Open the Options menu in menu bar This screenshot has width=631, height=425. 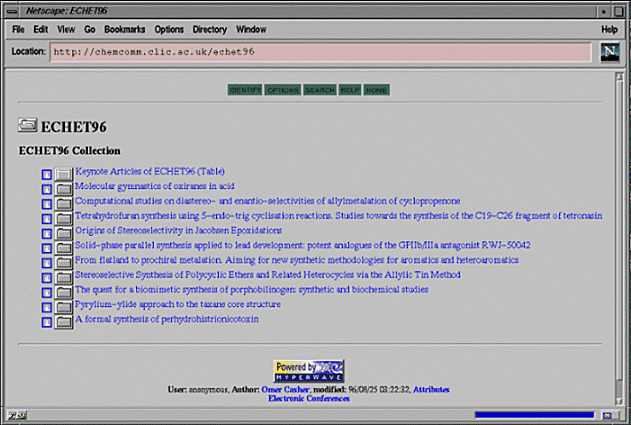click(x=169, y=30)
